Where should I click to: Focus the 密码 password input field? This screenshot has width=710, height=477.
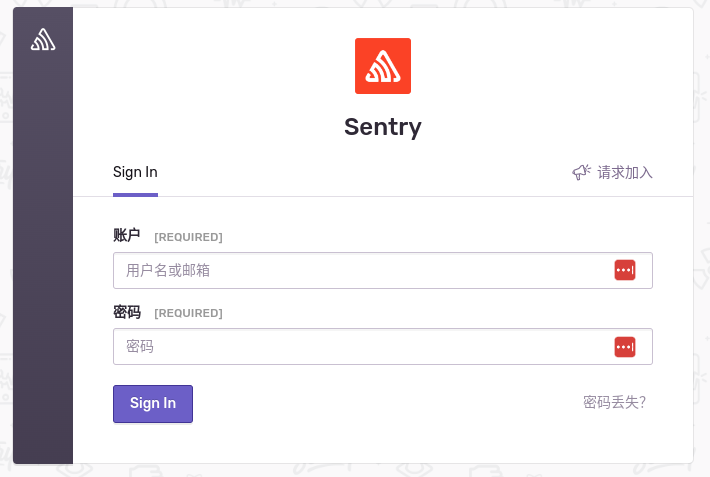383,347
